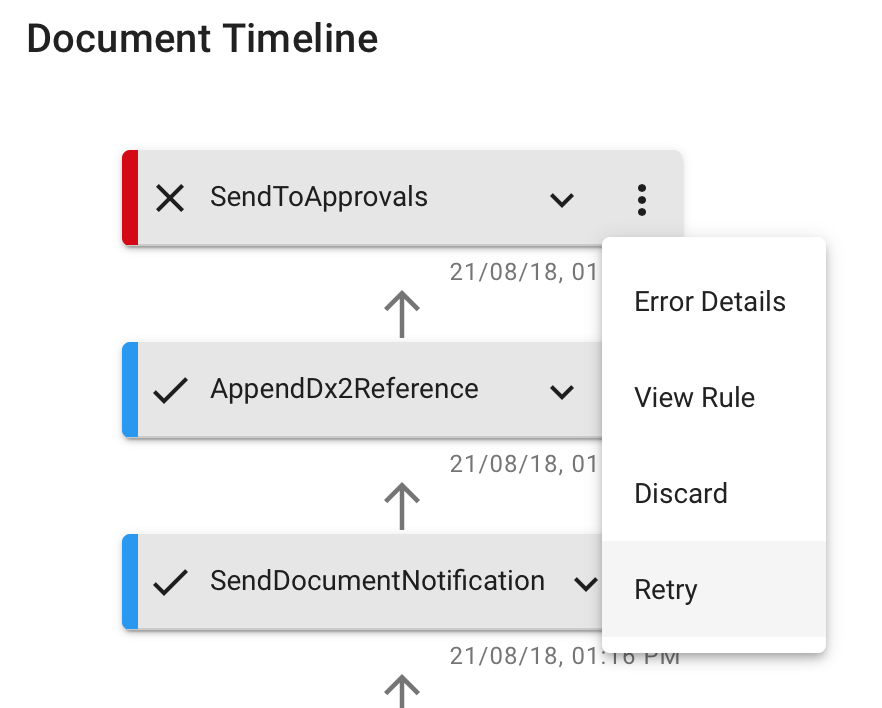882x708 pixels.
Task: Expand the SendToApprovals step details
Action: click(x=562, y=200)
